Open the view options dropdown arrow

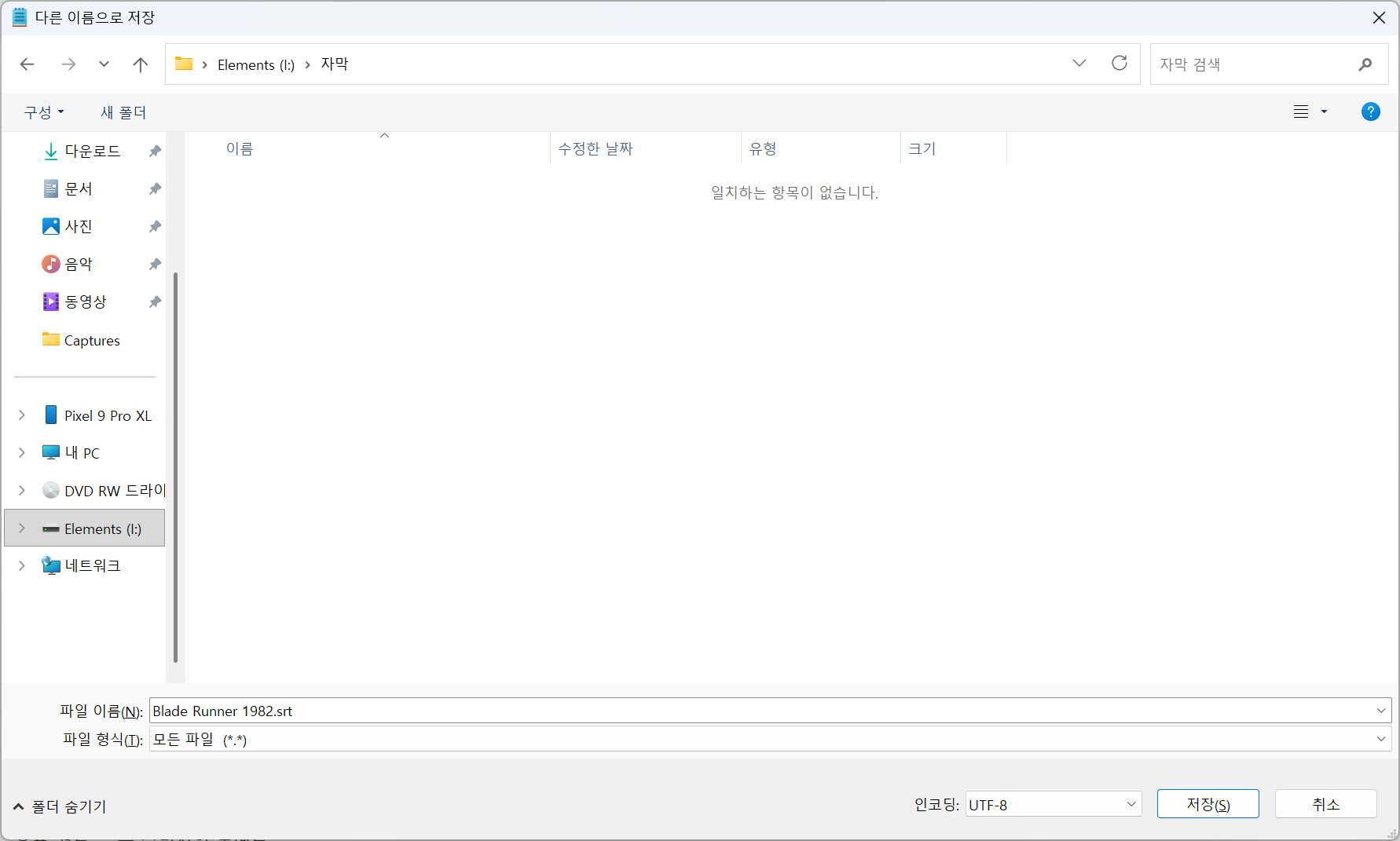(x=1324, y=112)
